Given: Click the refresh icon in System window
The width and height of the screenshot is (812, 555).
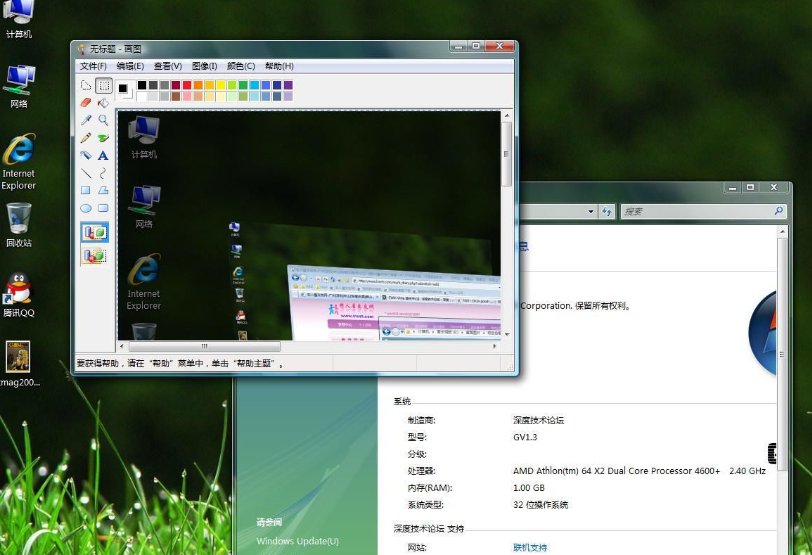Looking at the screenshot, I should pos(606,211).
